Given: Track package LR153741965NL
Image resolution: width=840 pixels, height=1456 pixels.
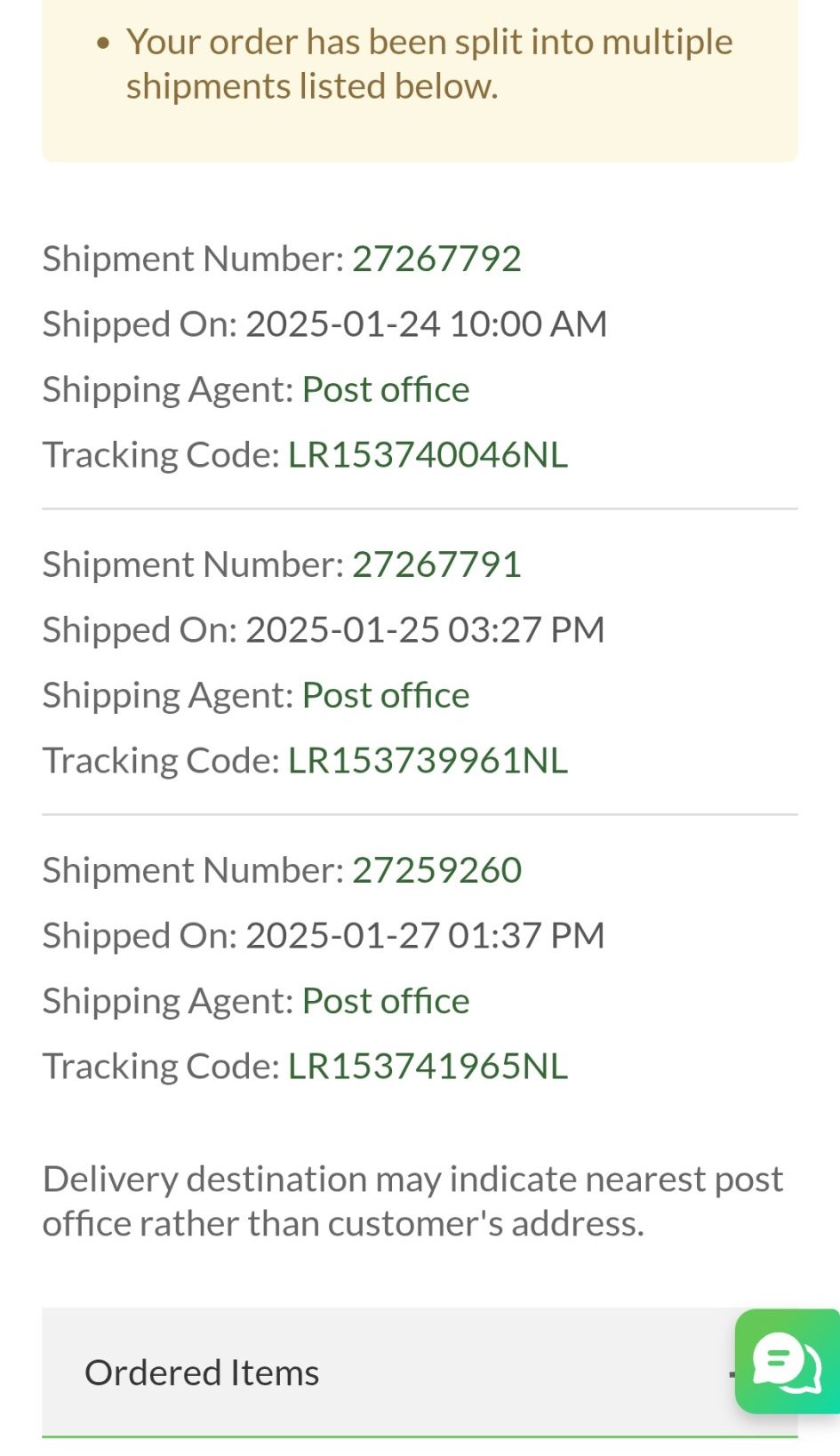Looking at the screenshot, I should (x=428, y=1067).
